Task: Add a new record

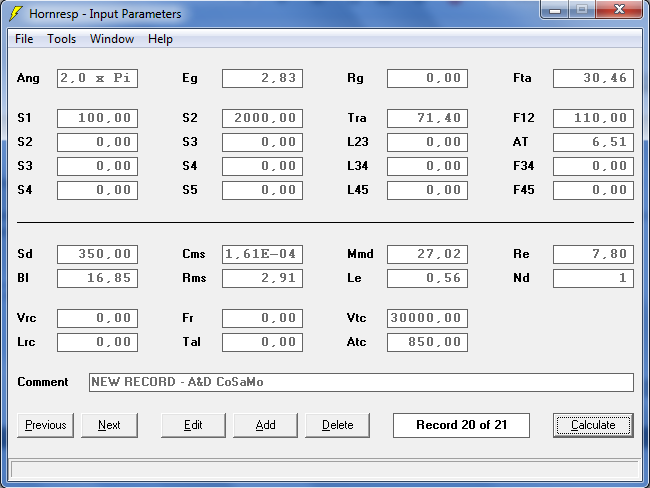Action: click(265, 425)
